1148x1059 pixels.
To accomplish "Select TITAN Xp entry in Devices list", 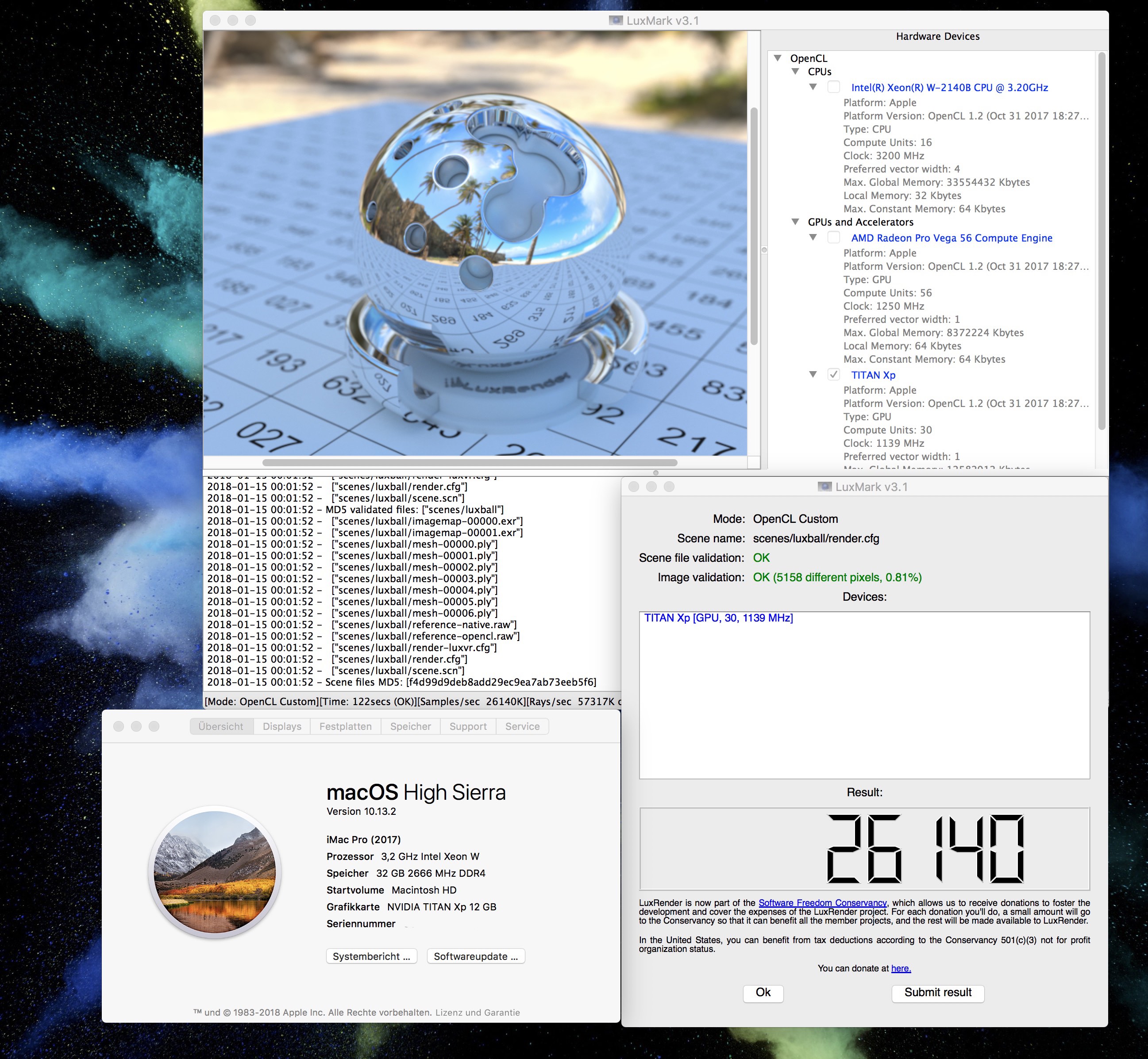I will [x=719, y=618].
